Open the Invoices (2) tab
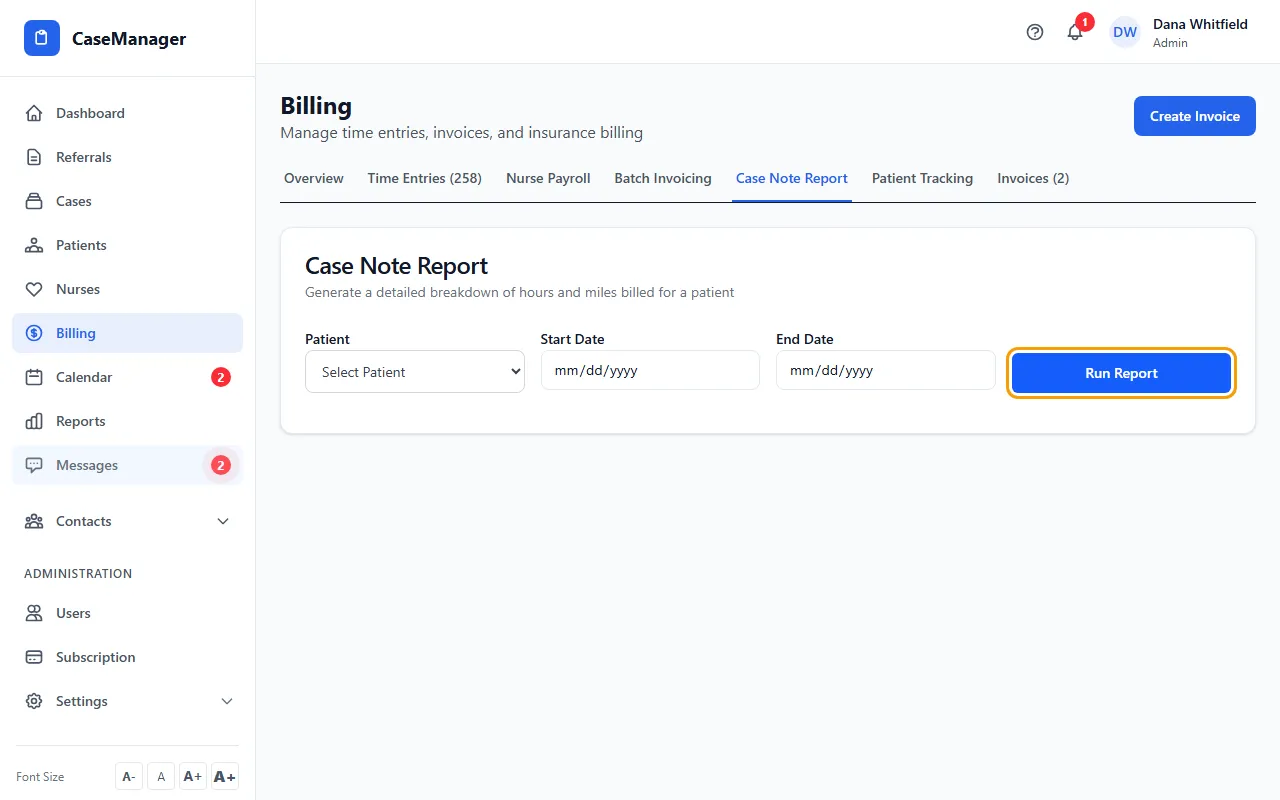1280x800 pixels. pyautogui.click(x=1033, y=178)
